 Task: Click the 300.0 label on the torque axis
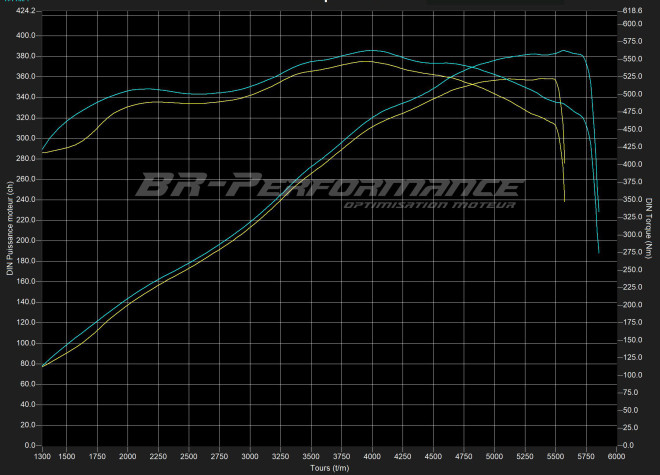coord(634,234)
